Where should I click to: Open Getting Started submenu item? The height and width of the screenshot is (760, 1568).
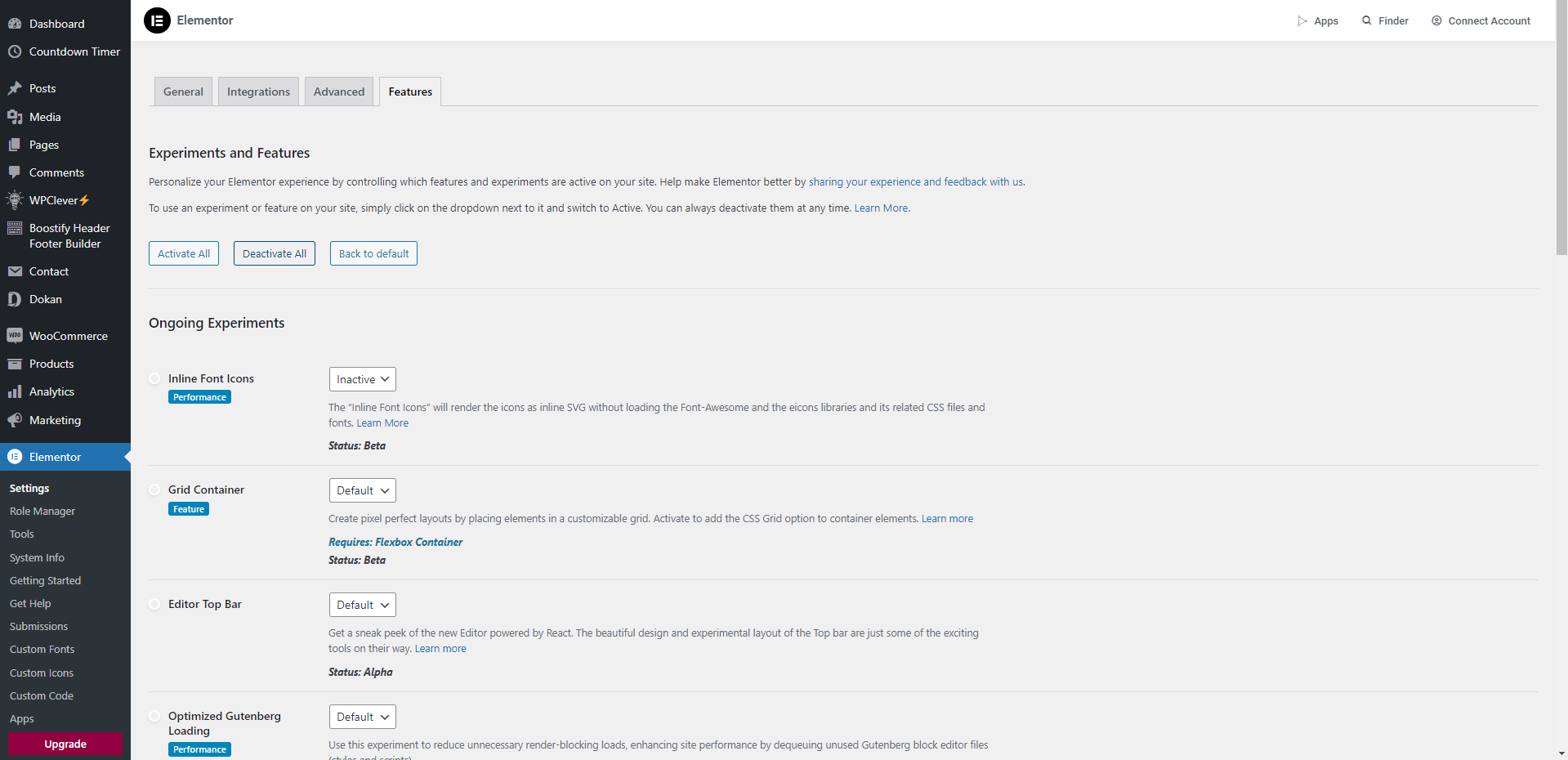pos(45,580)
